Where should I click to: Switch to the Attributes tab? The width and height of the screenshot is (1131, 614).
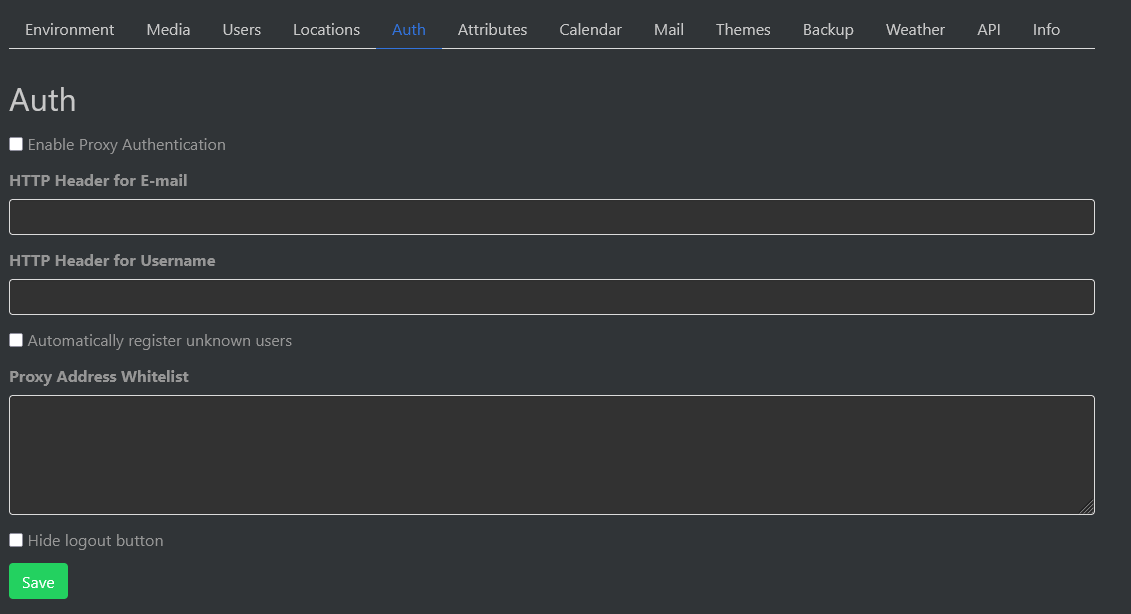(492, 29)
